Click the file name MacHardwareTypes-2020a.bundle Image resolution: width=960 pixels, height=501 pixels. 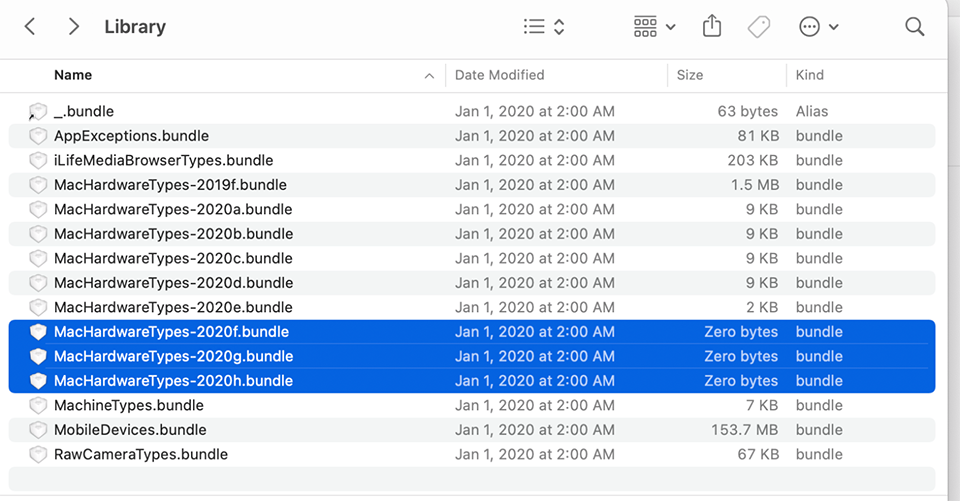[173, 209]
